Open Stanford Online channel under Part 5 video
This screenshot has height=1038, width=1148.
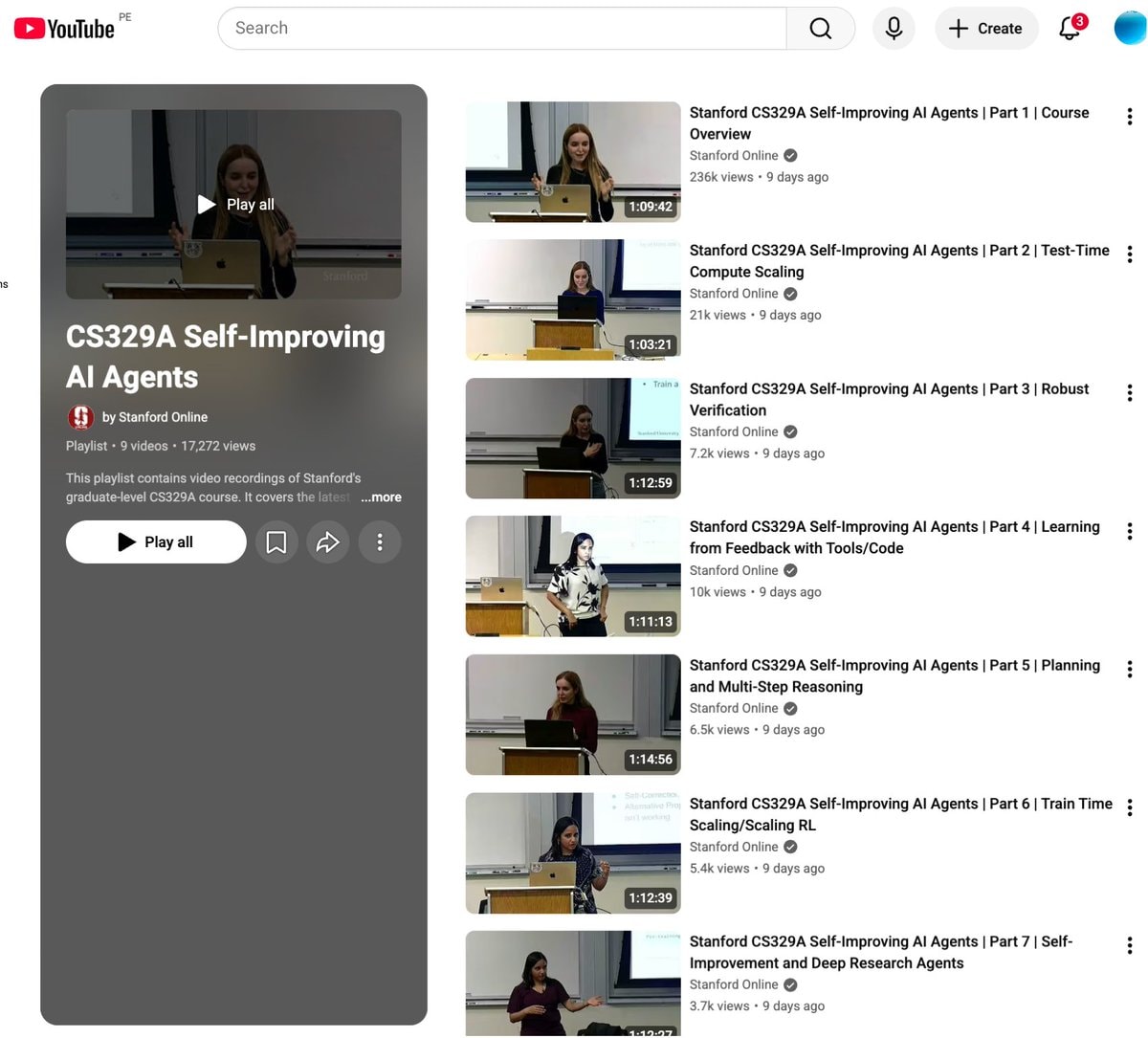pyautogui.click(x=734, y=709)
